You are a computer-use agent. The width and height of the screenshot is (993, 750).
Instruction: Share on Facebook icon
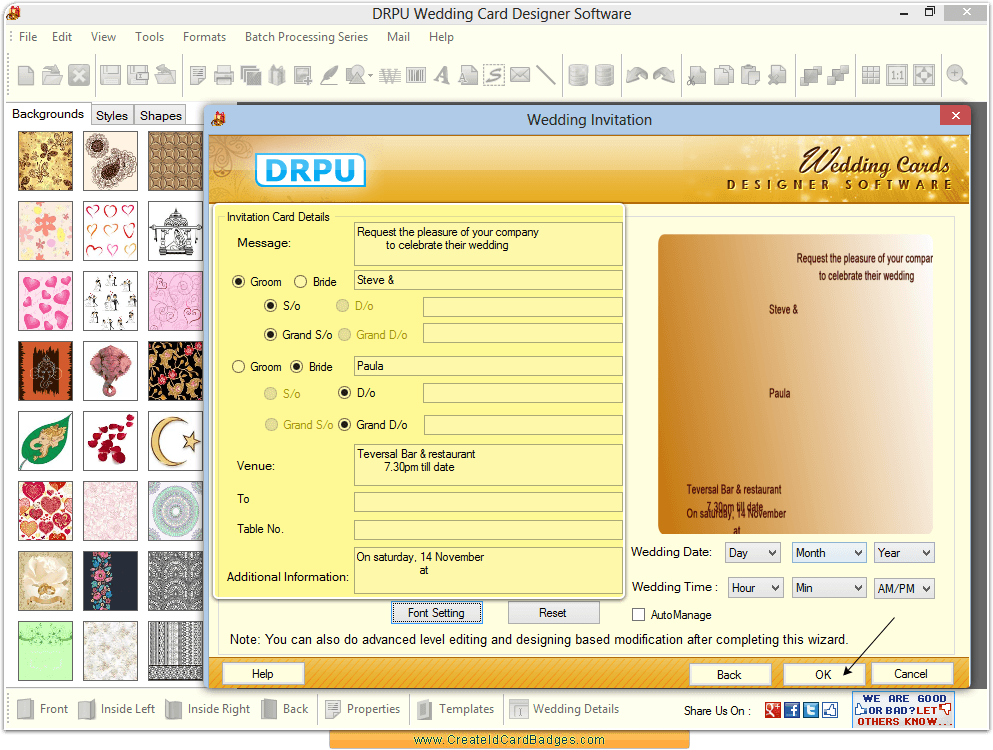pyautogui.click(x=792, y=710)
